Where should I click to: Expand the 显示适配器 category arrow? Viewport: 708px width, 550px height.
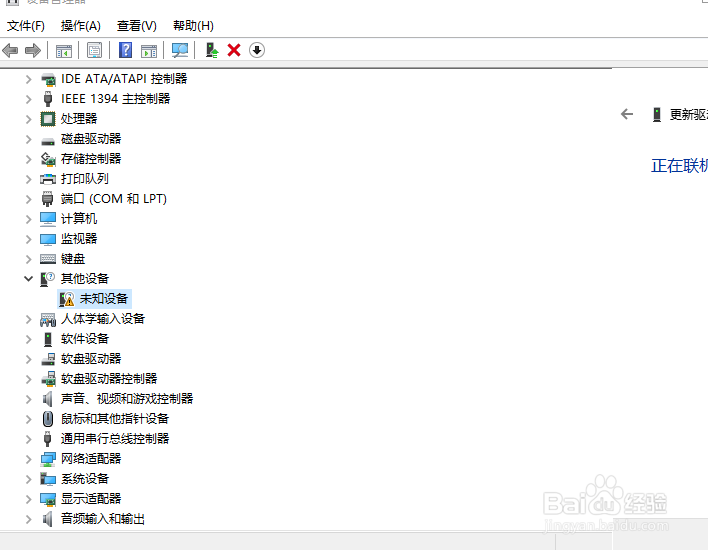click(28, 499)
